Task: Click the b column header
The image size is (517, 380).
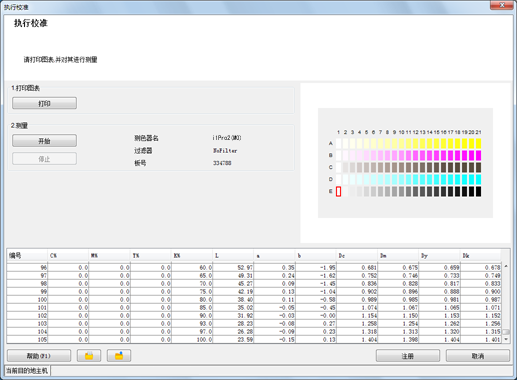Action: pyautogui.click(x=316, y=256)
